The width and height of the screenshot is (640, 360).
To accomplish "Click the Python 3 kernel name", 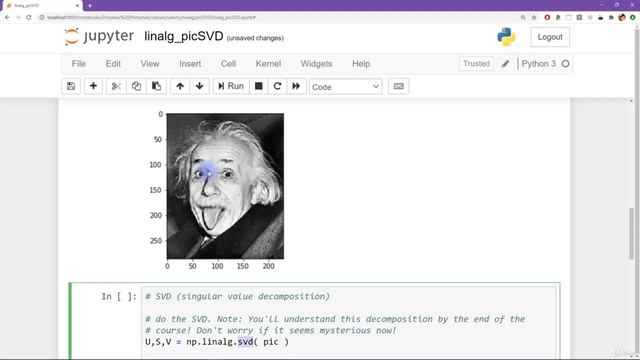I will pyautogui.click(x=539, y=64).
